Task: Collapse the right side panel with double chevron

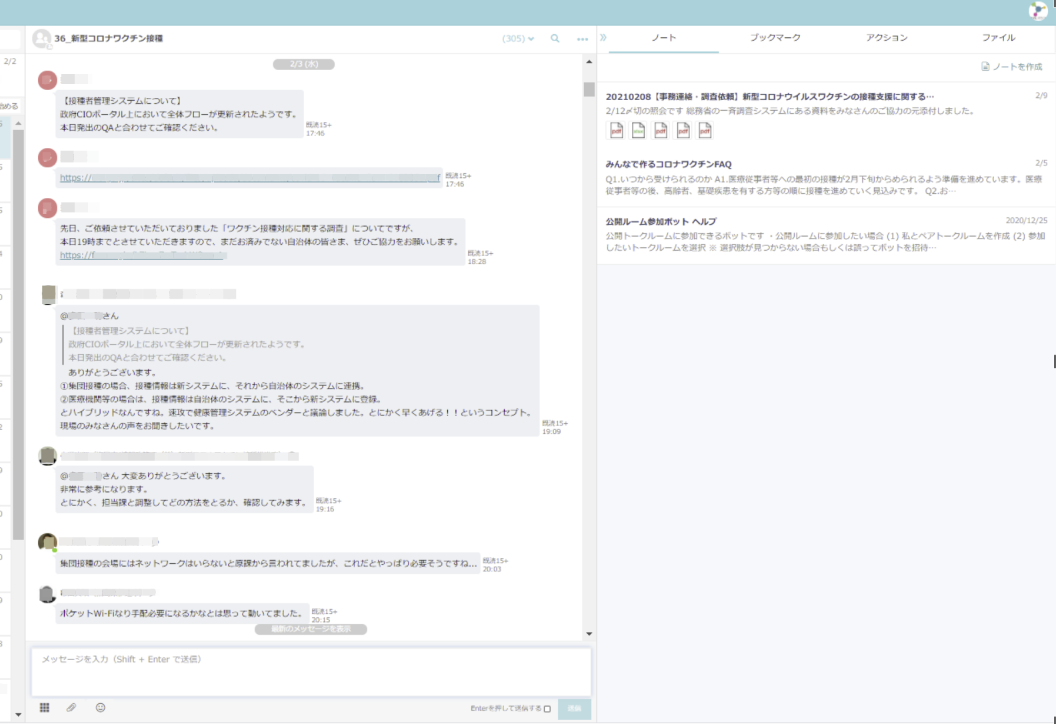Action: (x=603, y=38)
